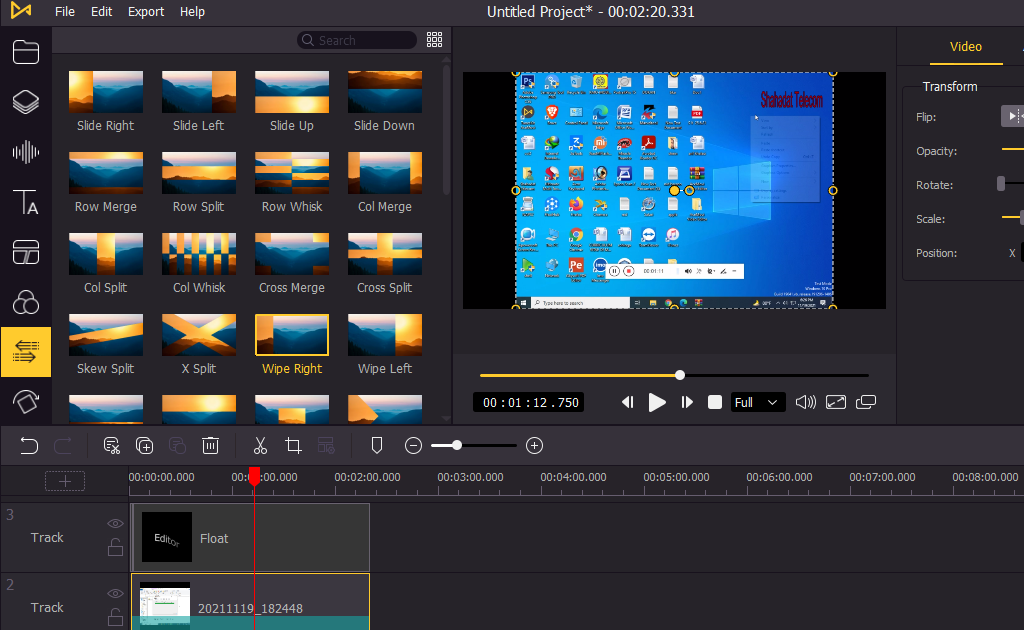Image resolution: width=1024 pixels, height=630 pixels.
Task: Hide Track 3 with its eye toggle
Action: (x=115, y=522)
